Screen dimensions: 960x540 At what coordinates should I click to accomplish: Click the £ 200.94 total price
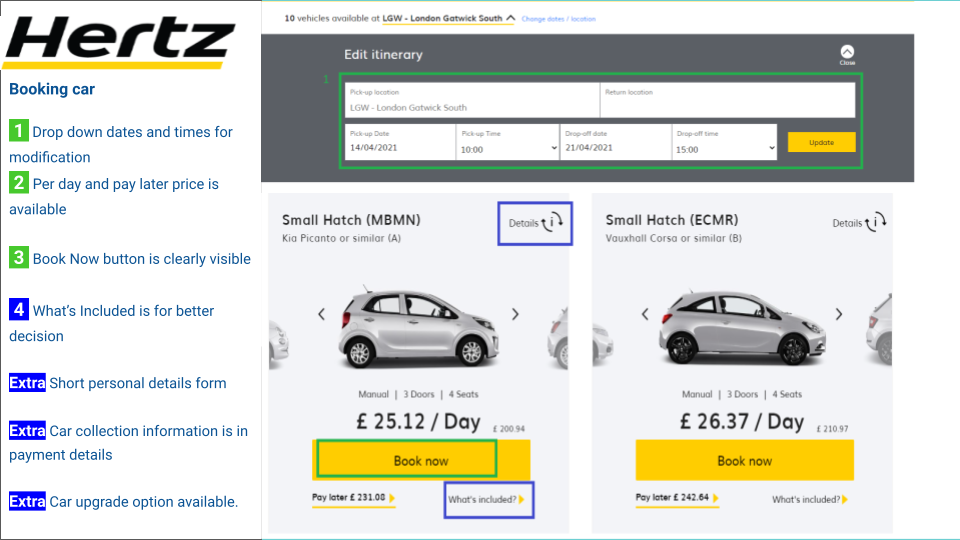coord(509,429)
